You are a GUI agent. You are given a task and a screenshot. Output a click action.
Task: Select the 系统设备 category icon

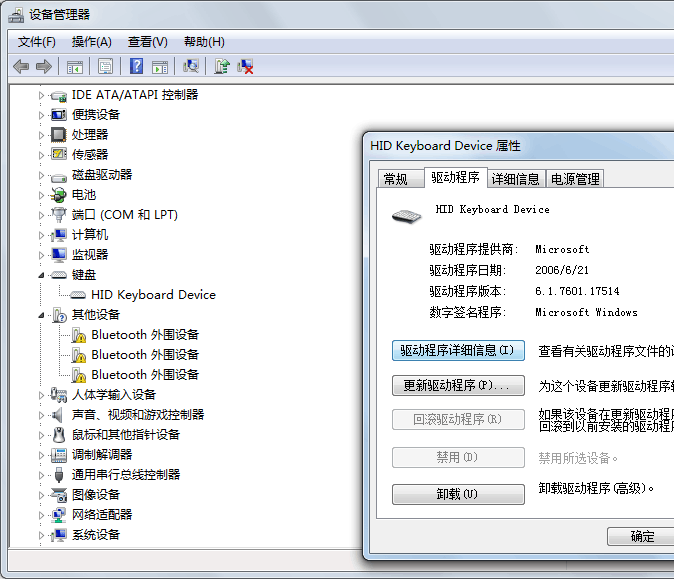(59, 535)
